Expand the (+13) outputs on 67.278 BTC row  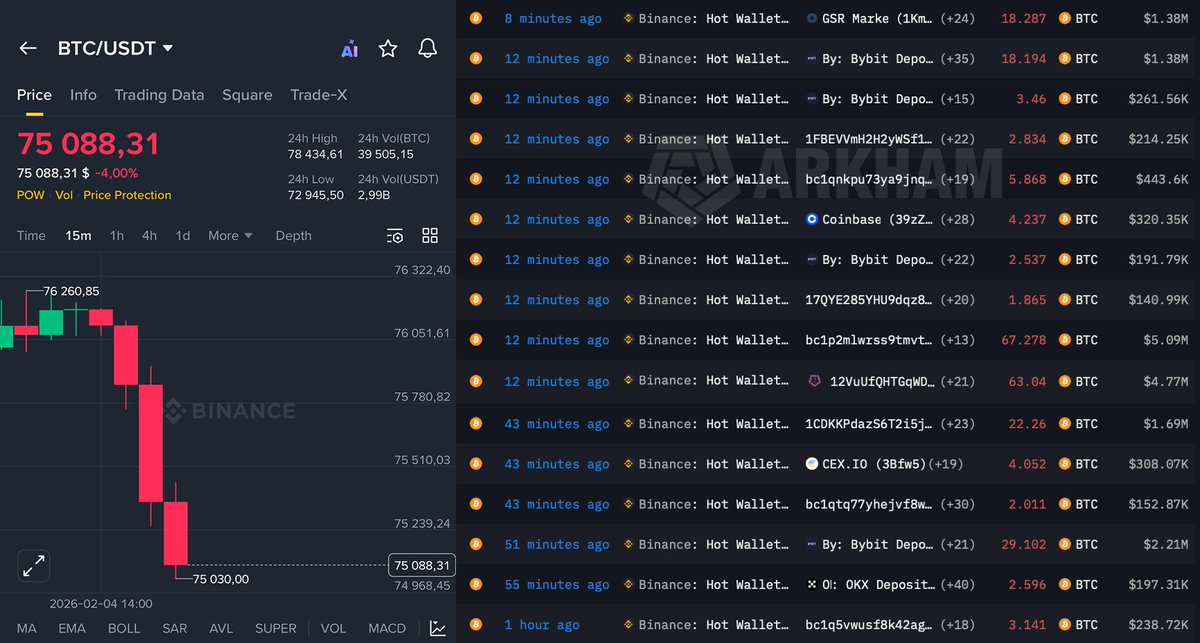click(958, 340)
